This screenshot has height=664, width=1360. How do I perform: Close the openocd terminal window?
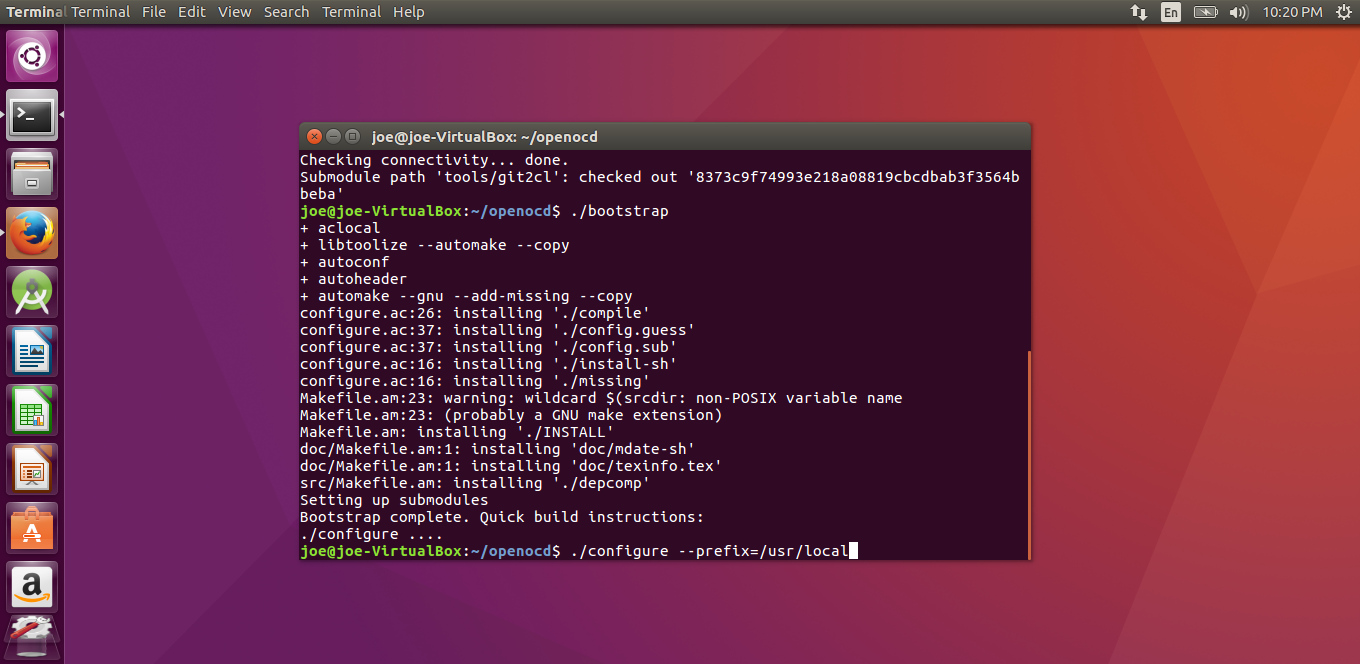click(314, 136)
